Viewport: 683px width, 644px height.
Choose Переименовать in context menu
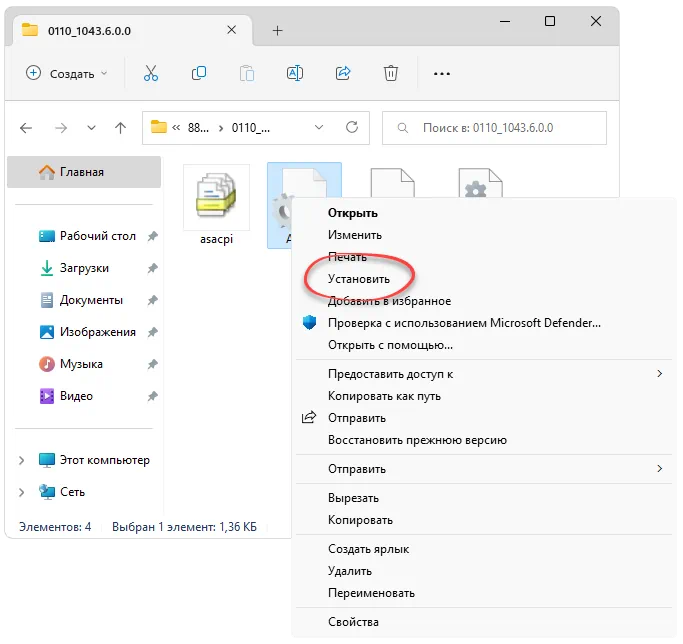coord(484,593)
